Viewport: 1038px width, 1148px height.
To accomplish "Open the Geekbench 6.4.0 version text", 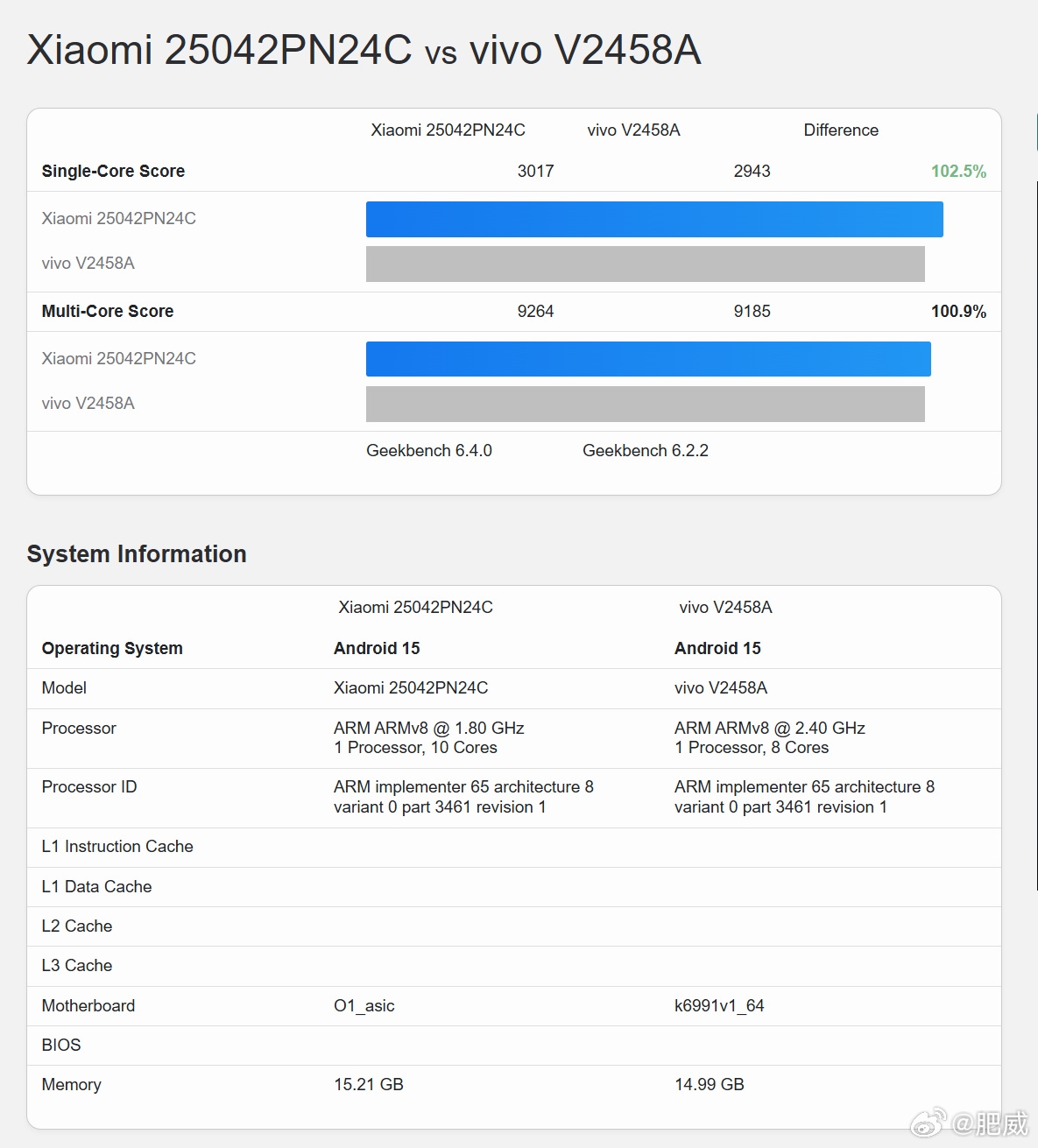I will [428, 451].
